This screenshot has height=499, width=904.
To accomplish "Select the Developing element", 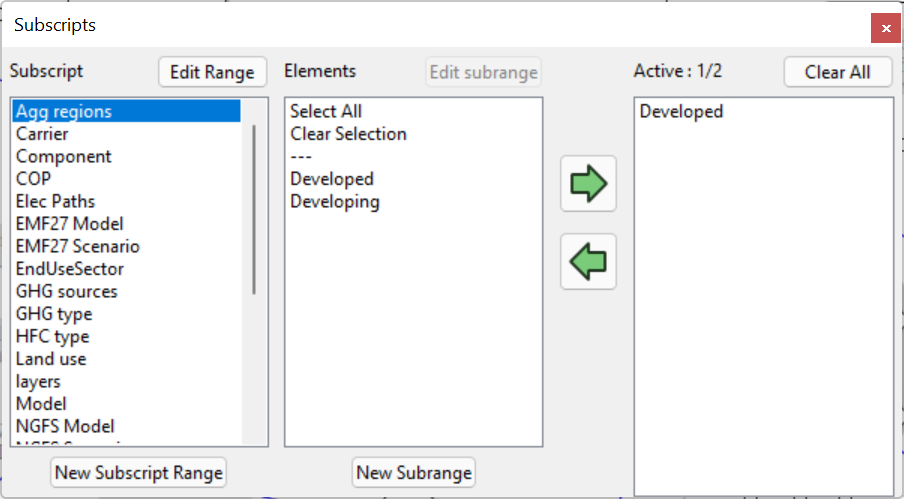I will [x=335, y=202].
